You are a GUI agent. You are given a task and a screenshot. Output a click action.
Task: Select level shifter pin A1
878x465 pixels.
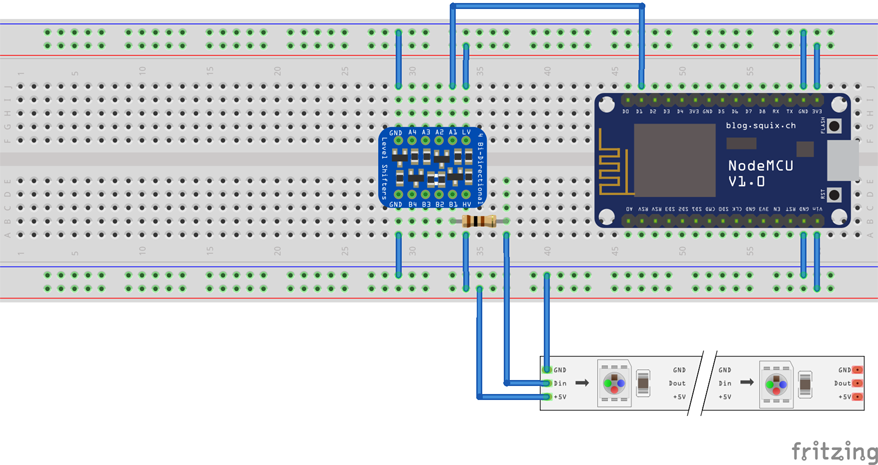452,140
